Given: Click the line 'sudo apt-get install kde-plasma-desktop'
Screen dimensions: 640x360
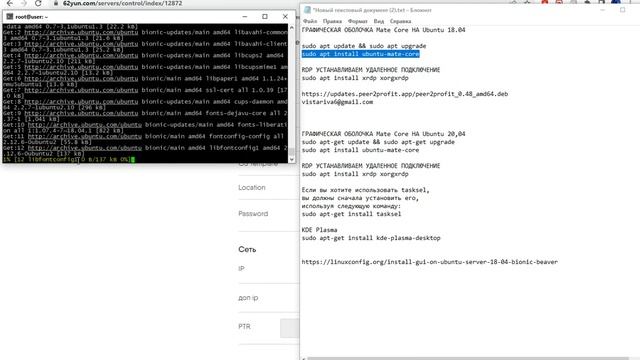Looking at the screenshot, I should tap(371, 238).
